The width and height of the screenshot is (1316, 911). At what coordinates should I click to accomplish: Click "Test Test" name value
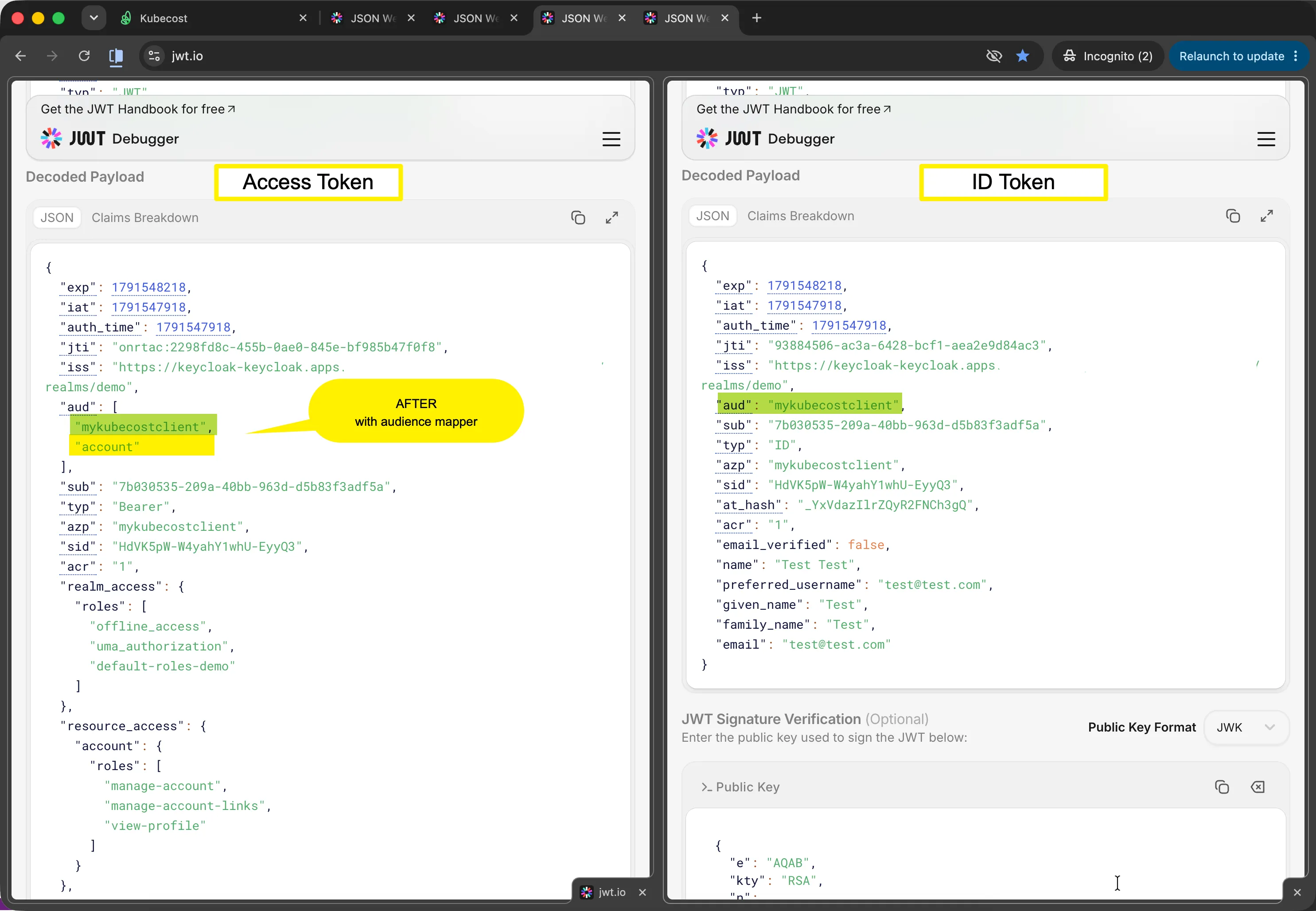pos(814,565)
